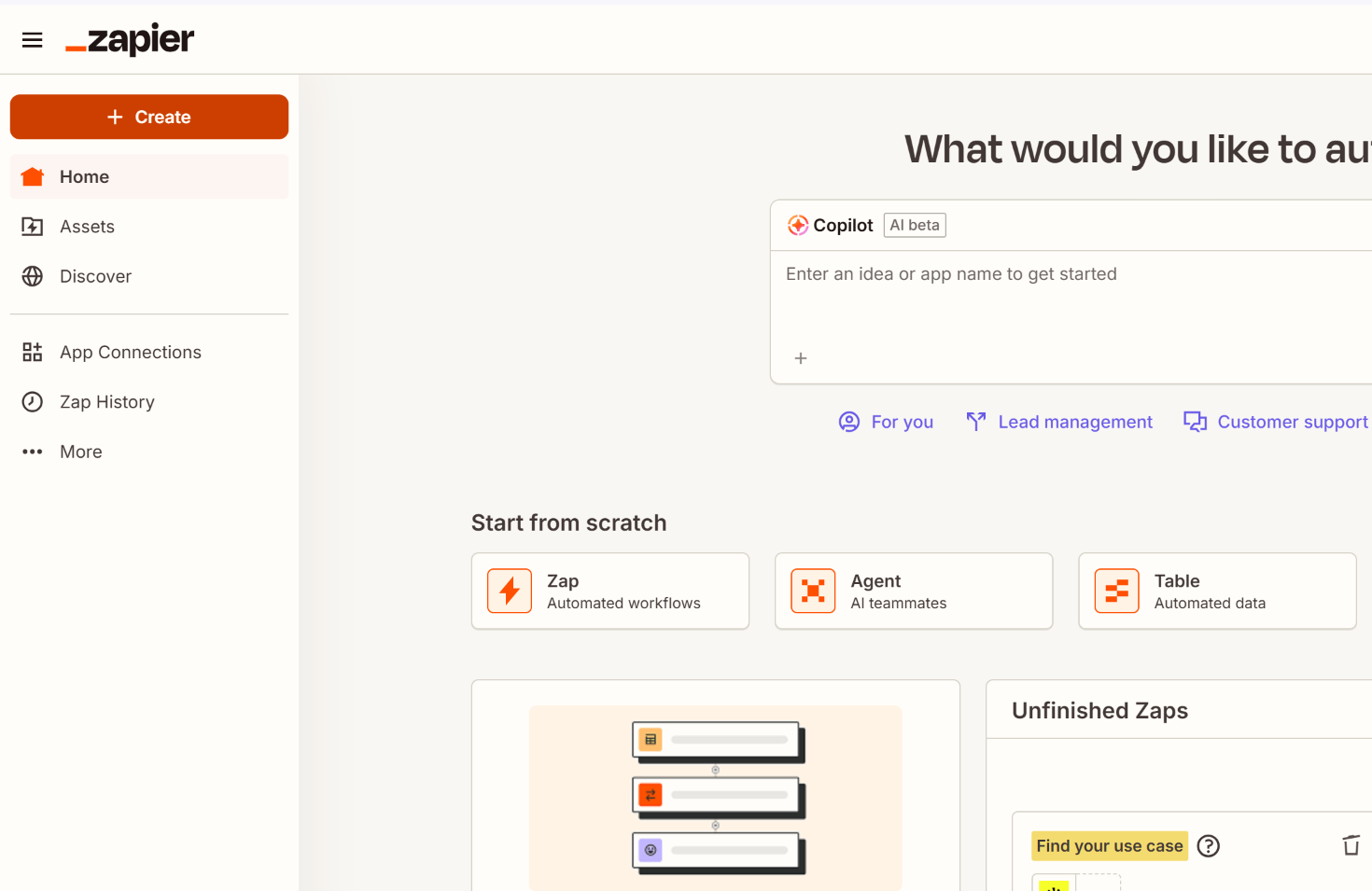Click the Discover globe icon
The image size is (1372, 891).
pyautogui.click(x=33, y=276)
